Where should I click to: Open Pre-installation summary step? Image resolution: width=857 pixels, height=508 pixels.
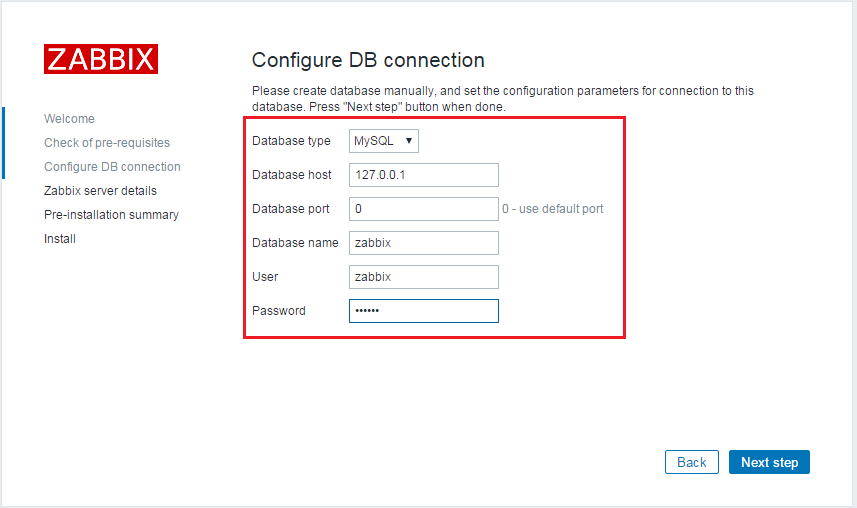pyautogui.click(x=111, y=215)
